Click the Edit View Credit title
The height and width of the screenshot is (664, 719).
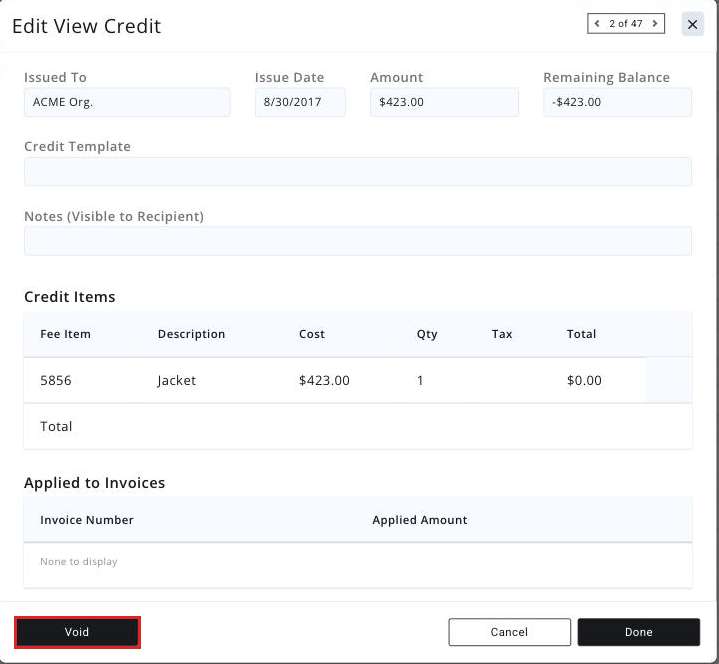coord(87,26)
